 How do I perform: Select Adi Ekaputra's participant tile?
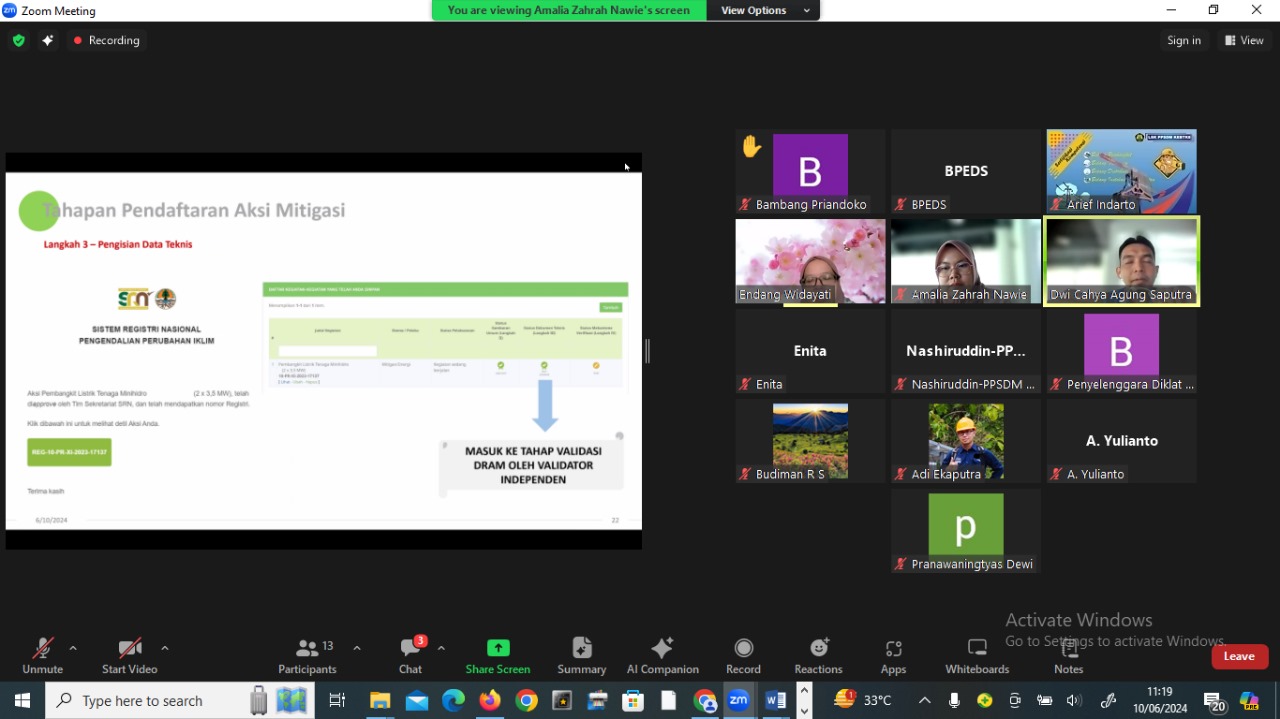click(966, 441)
